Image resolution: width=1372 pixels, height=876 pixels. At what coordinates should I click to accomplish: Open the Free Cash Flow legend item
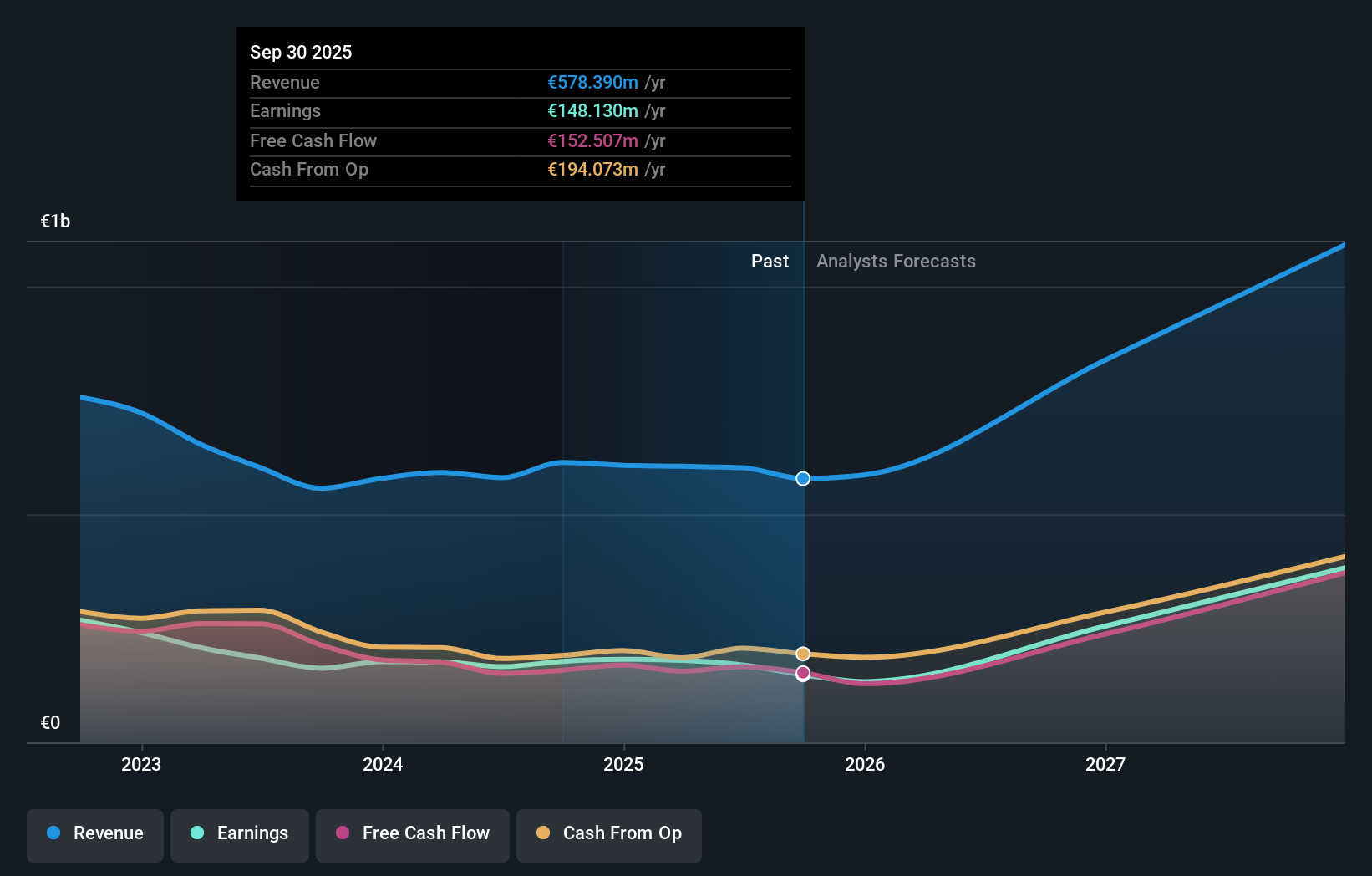point(413,833)
